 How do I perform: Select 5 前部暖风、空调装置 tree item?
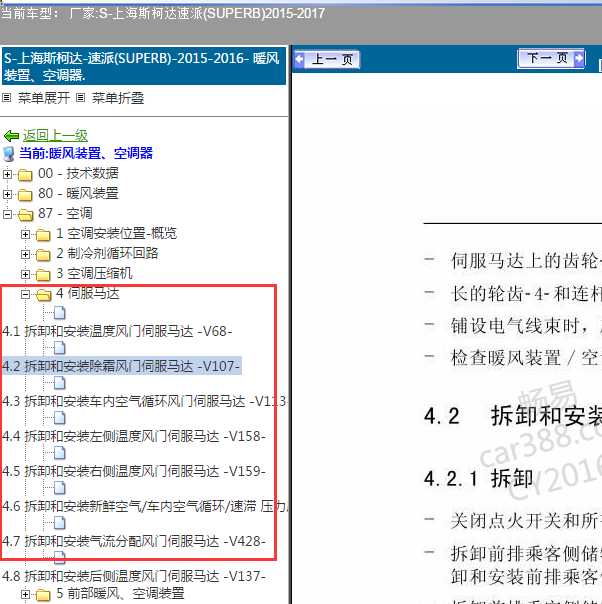(120, 594)
